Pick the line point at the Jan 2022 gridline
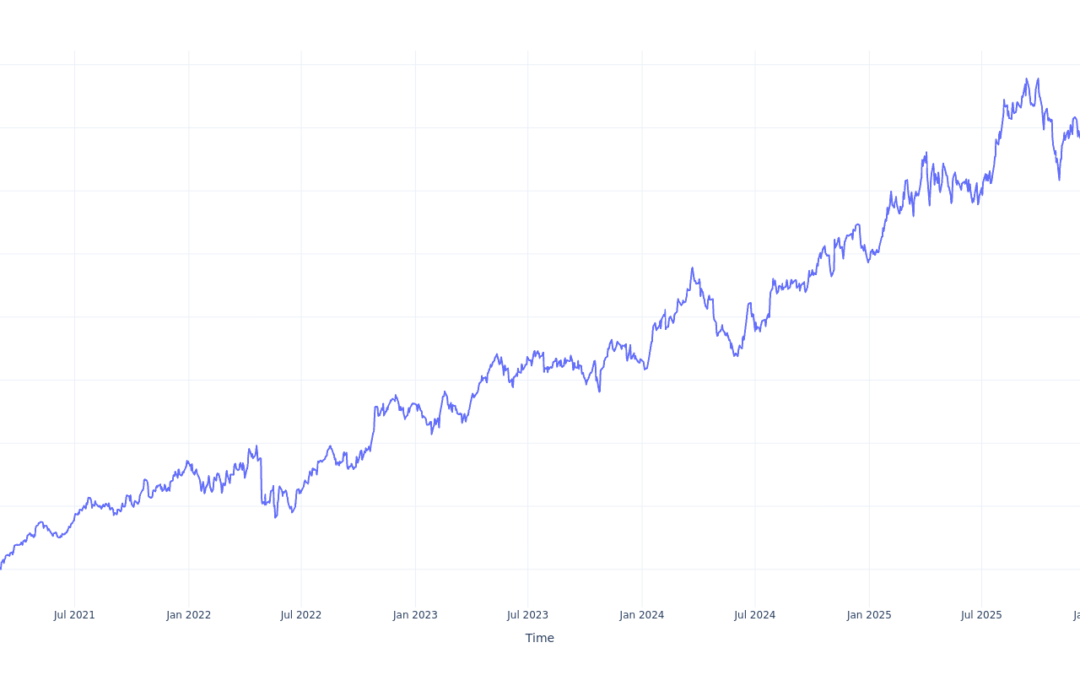Viewport: 1080px width, 675px height. (x=188, y=463)
